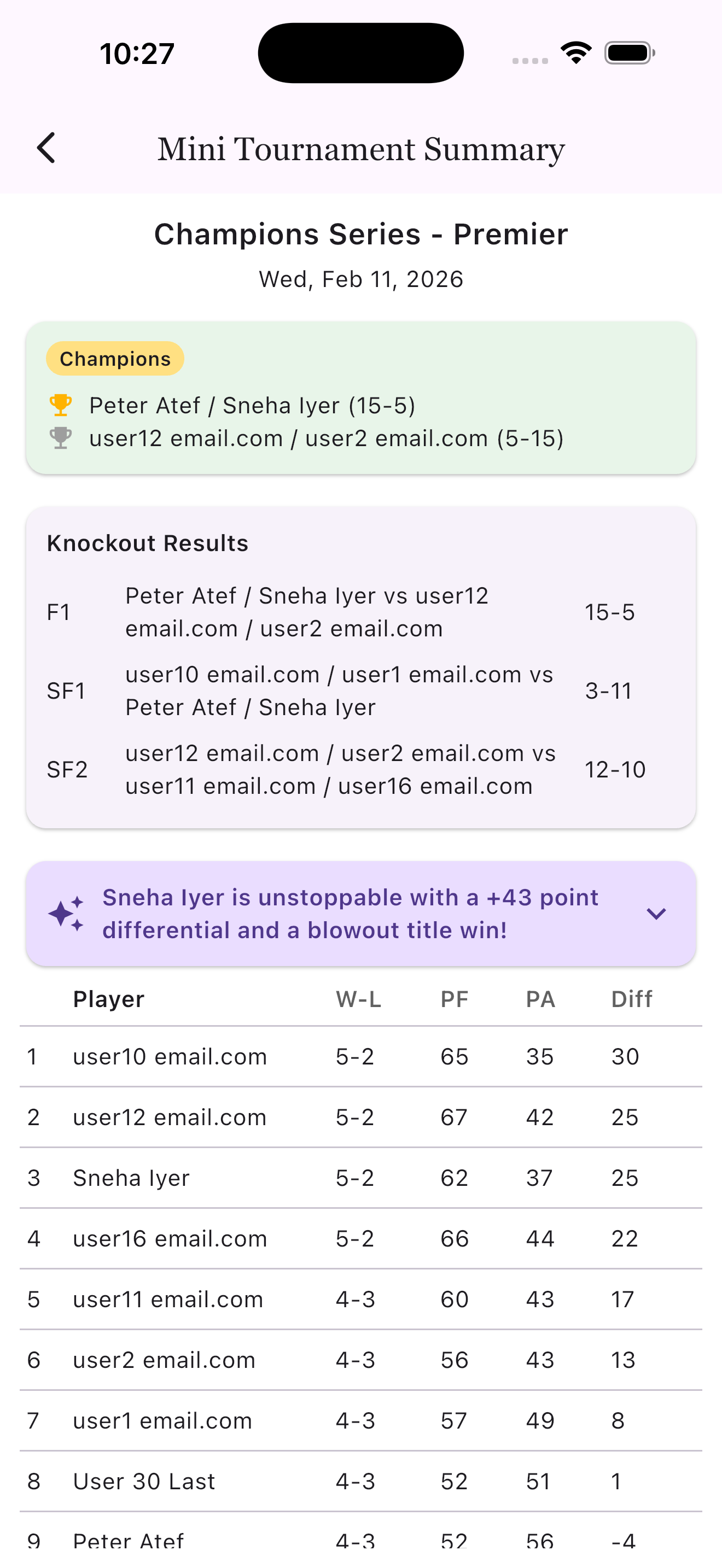This screenshot has height=1568, width=722.
Task: Expand the Sneha Iyer insight banner
Action: [x=656, y=913]
